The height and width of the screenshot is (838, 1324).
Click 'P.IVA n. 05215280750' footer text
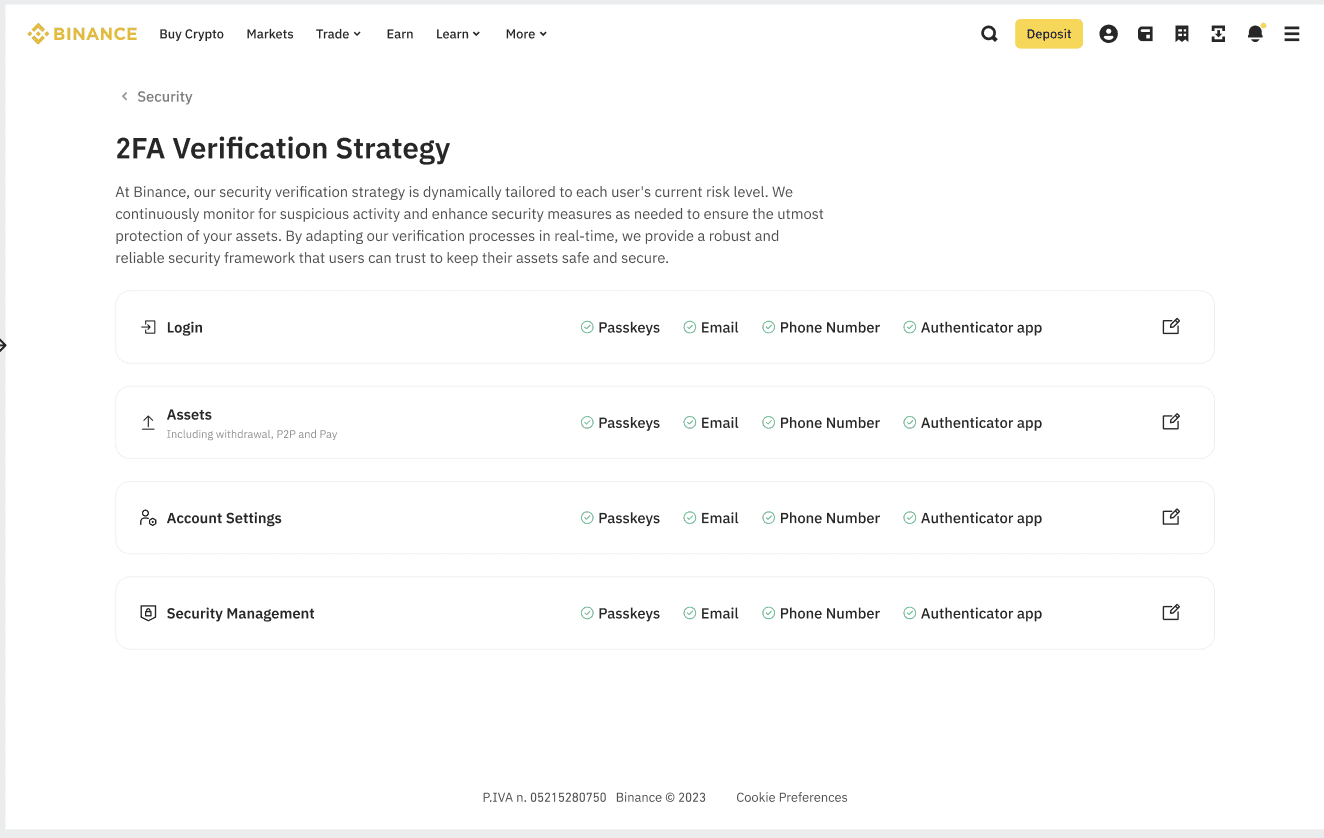click(x=544, y=797)
